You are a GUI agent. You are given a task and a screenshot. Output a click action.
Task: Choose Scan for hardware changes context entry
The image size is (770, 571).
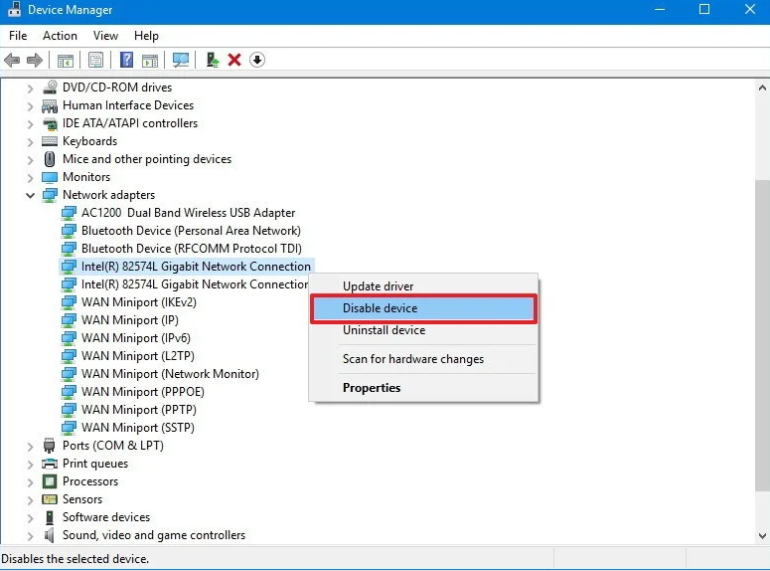click(x=424, y=359)
